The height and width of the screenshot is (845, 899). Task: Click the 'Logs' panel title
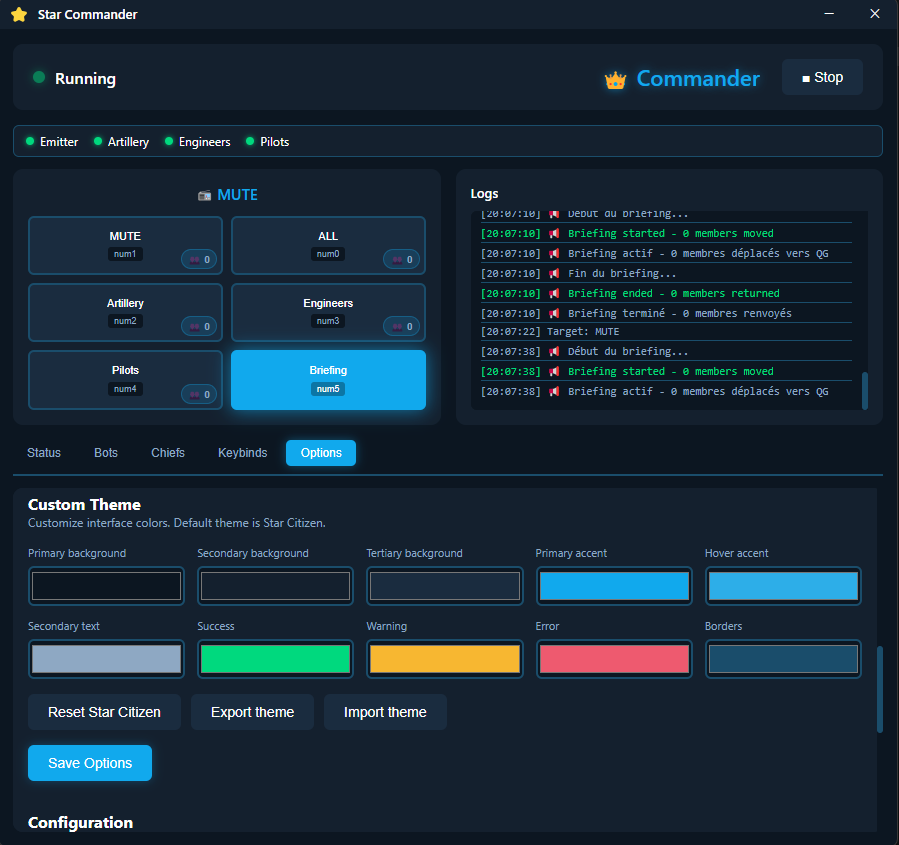point(484,194)
